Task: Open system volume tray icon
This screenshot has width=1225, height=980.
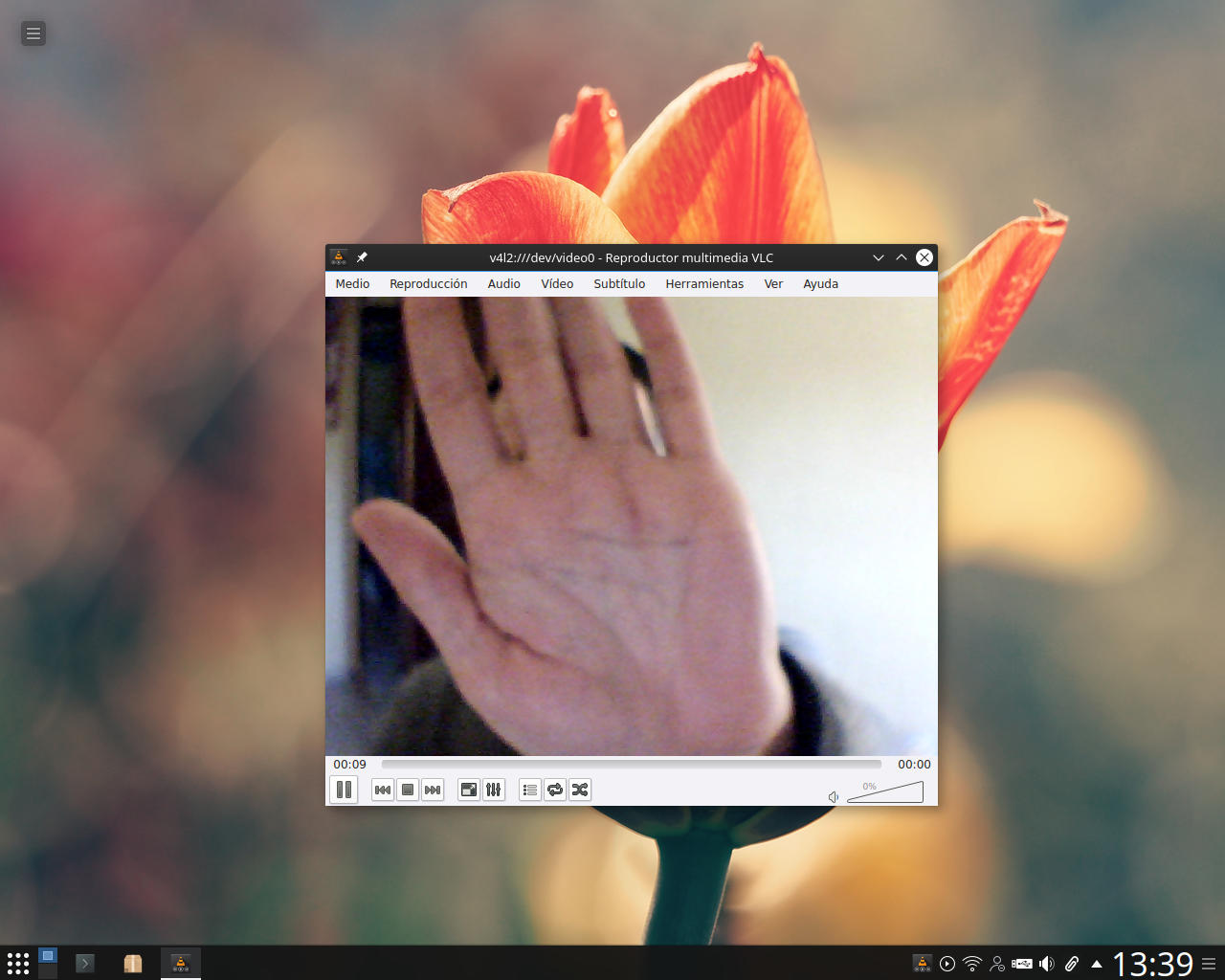Action: point(1047,964)
